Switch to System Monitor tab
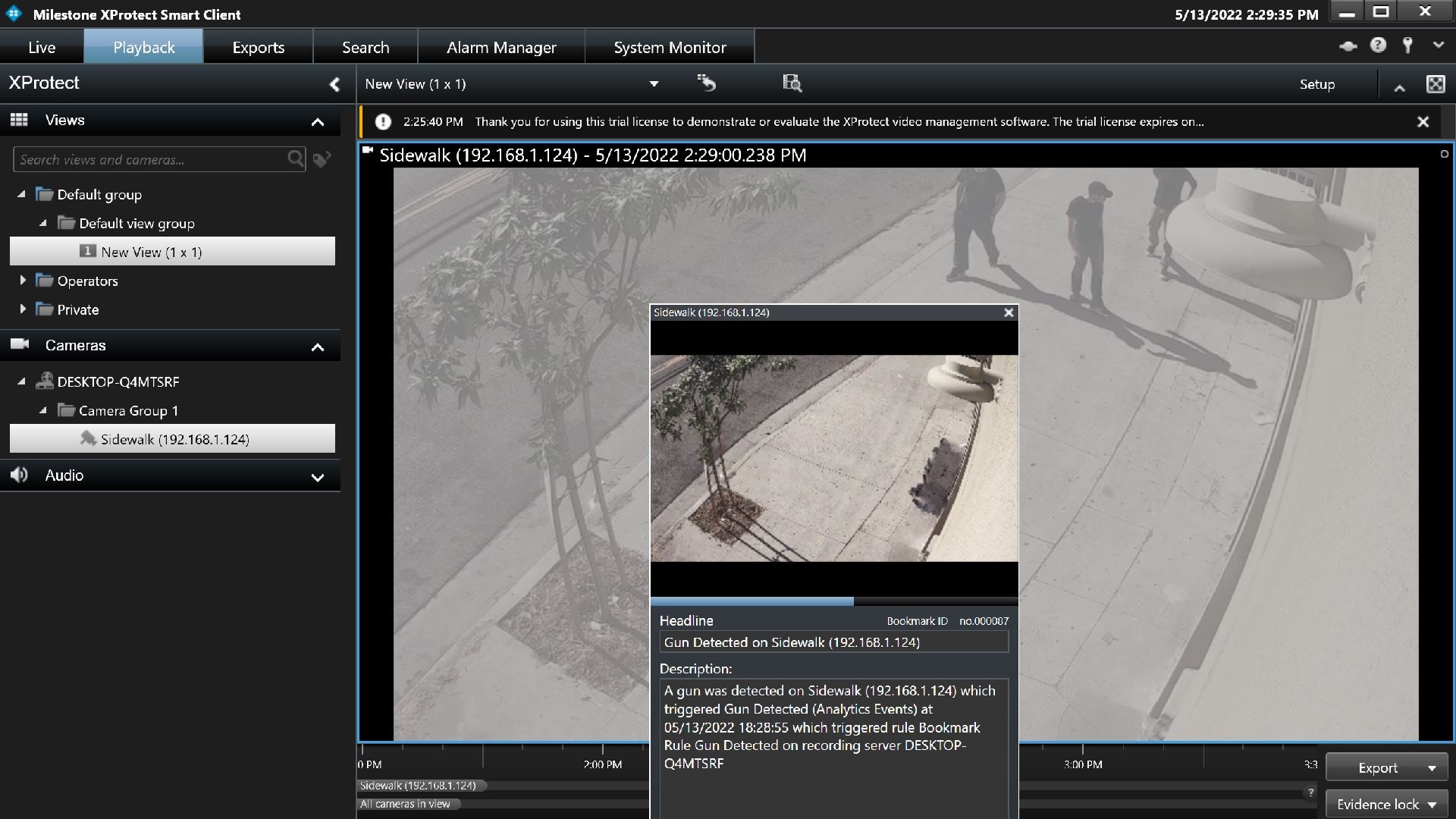This screenshot has height=819, width=1456. coord(670,47)
